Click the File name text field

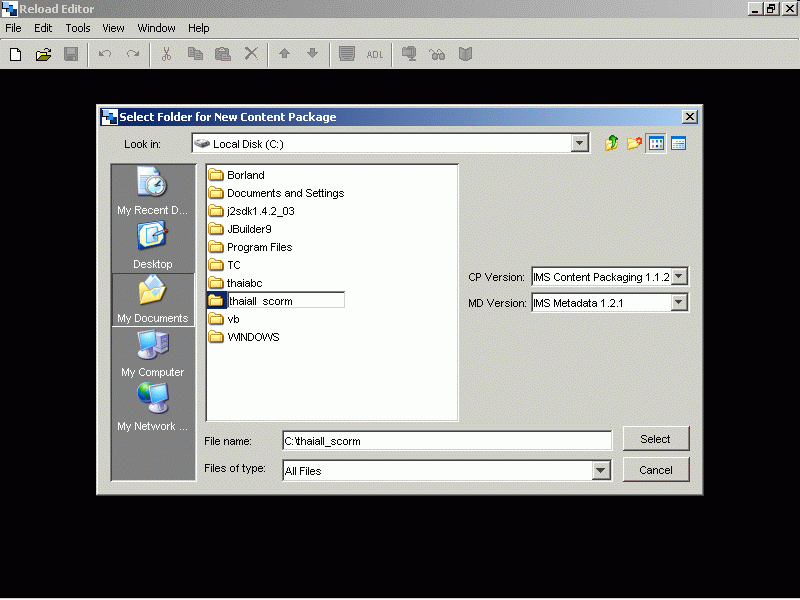445,441
